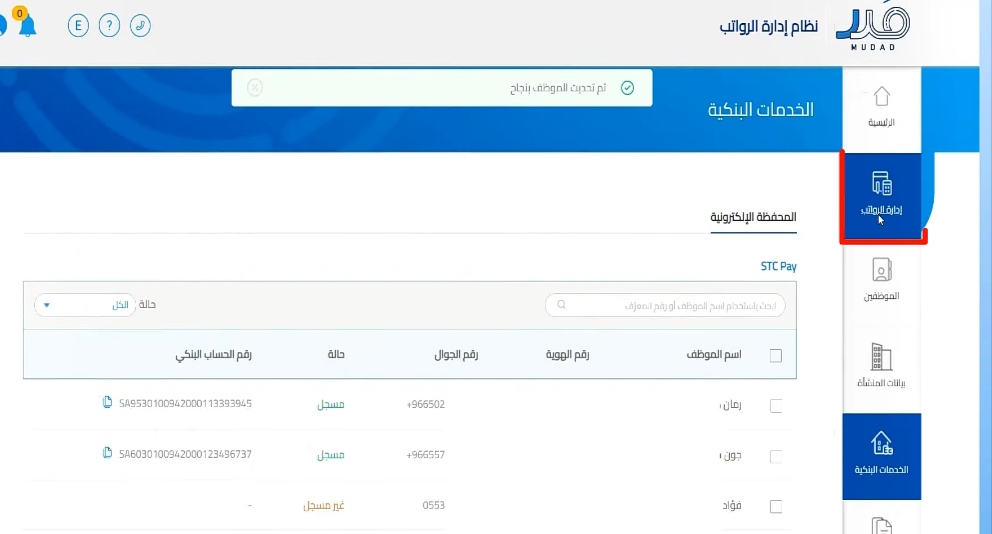992x534 pixels.
Task: Click account number SA9530100942000113393945
Action: tap(185, 404)
